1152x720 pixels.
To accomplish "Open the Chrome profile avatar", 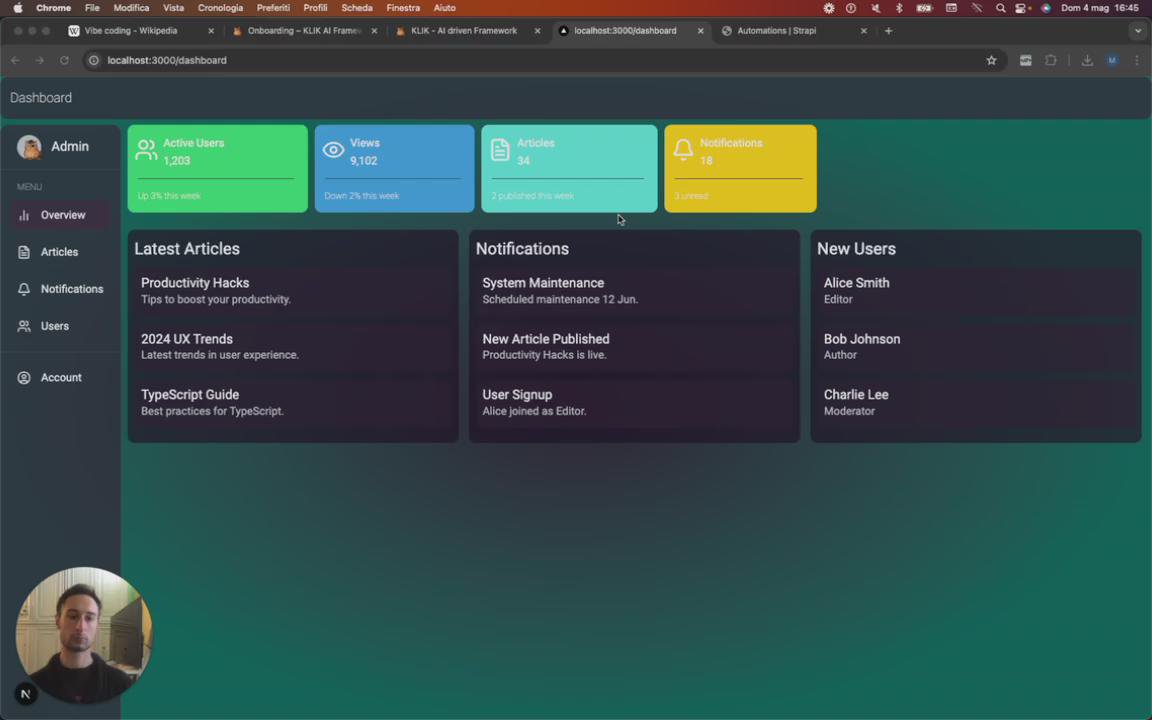I will click(x=1112, y=60).
